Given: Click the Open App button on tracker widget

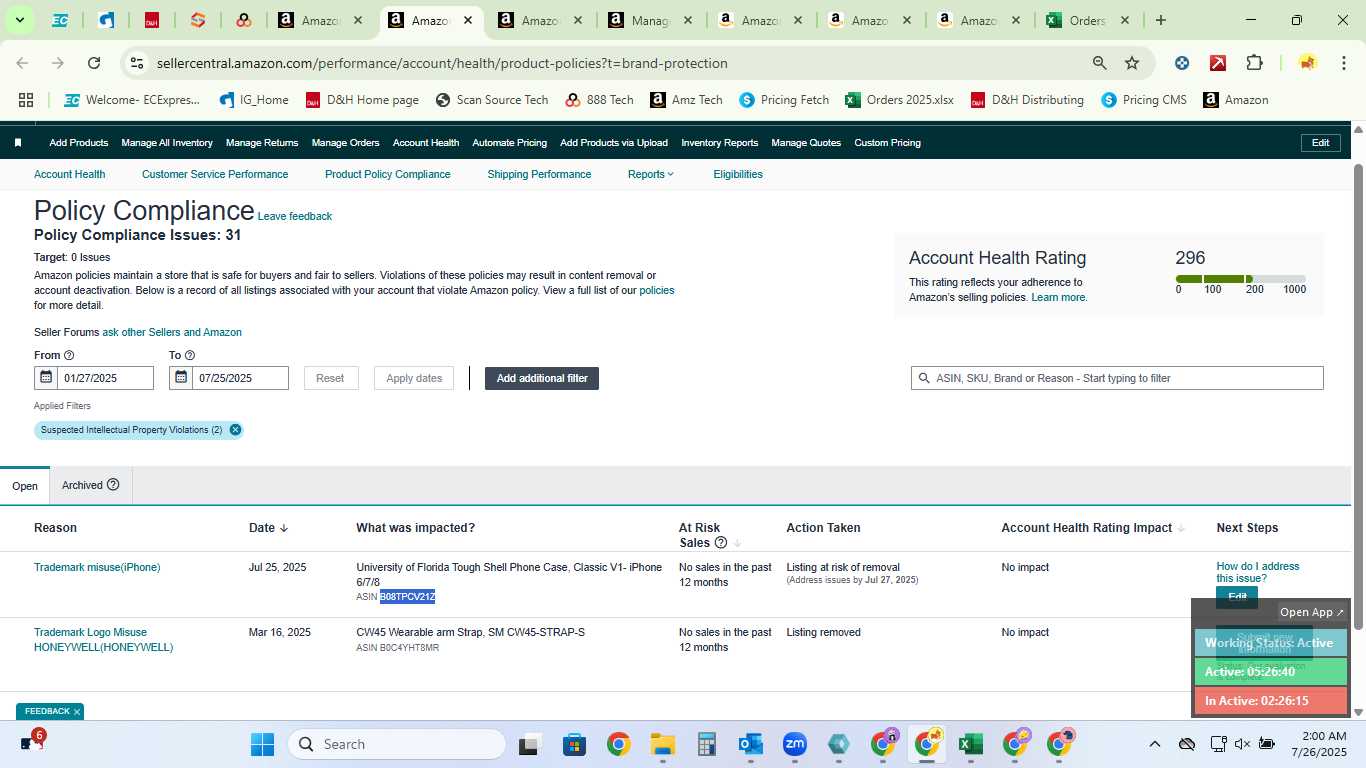Looking at the screenshot, I should 1312,612.
